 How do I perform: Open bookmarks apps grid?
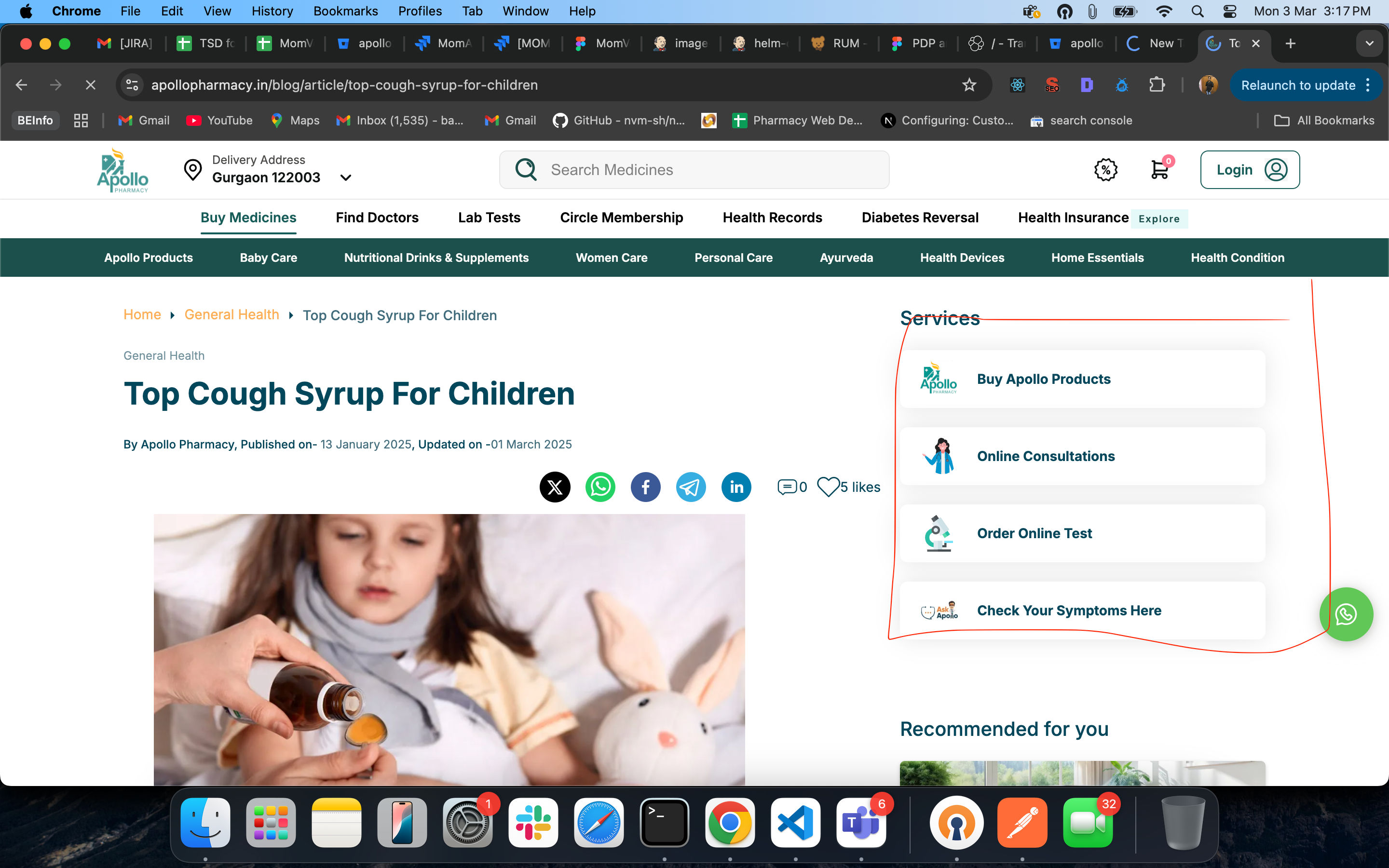[x=81, y=120]
